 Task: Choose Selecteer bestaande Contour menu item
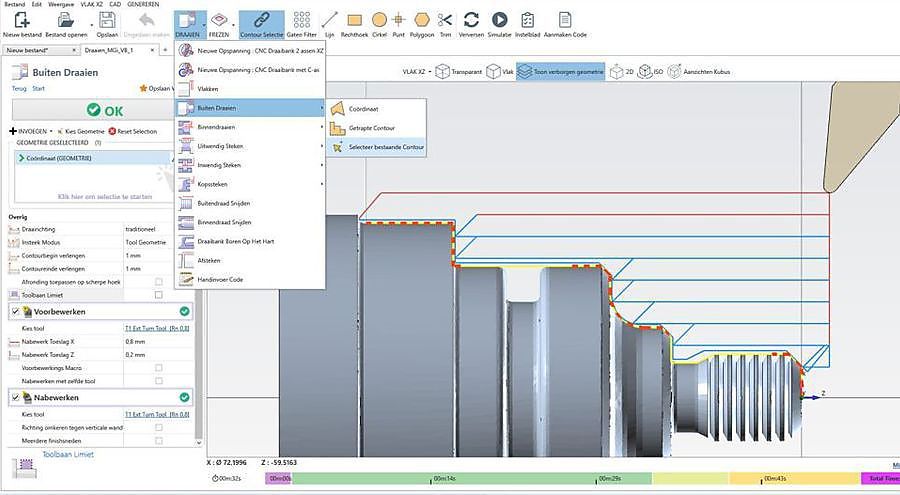pos(385,147)
